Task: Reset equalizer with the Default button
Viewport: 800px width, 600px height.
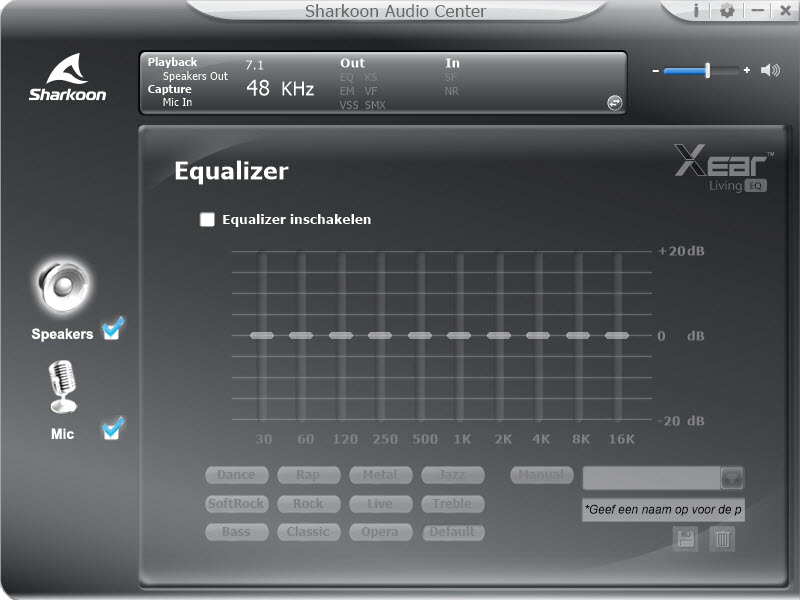Action: pyautogui.click(x=452, y=532)
